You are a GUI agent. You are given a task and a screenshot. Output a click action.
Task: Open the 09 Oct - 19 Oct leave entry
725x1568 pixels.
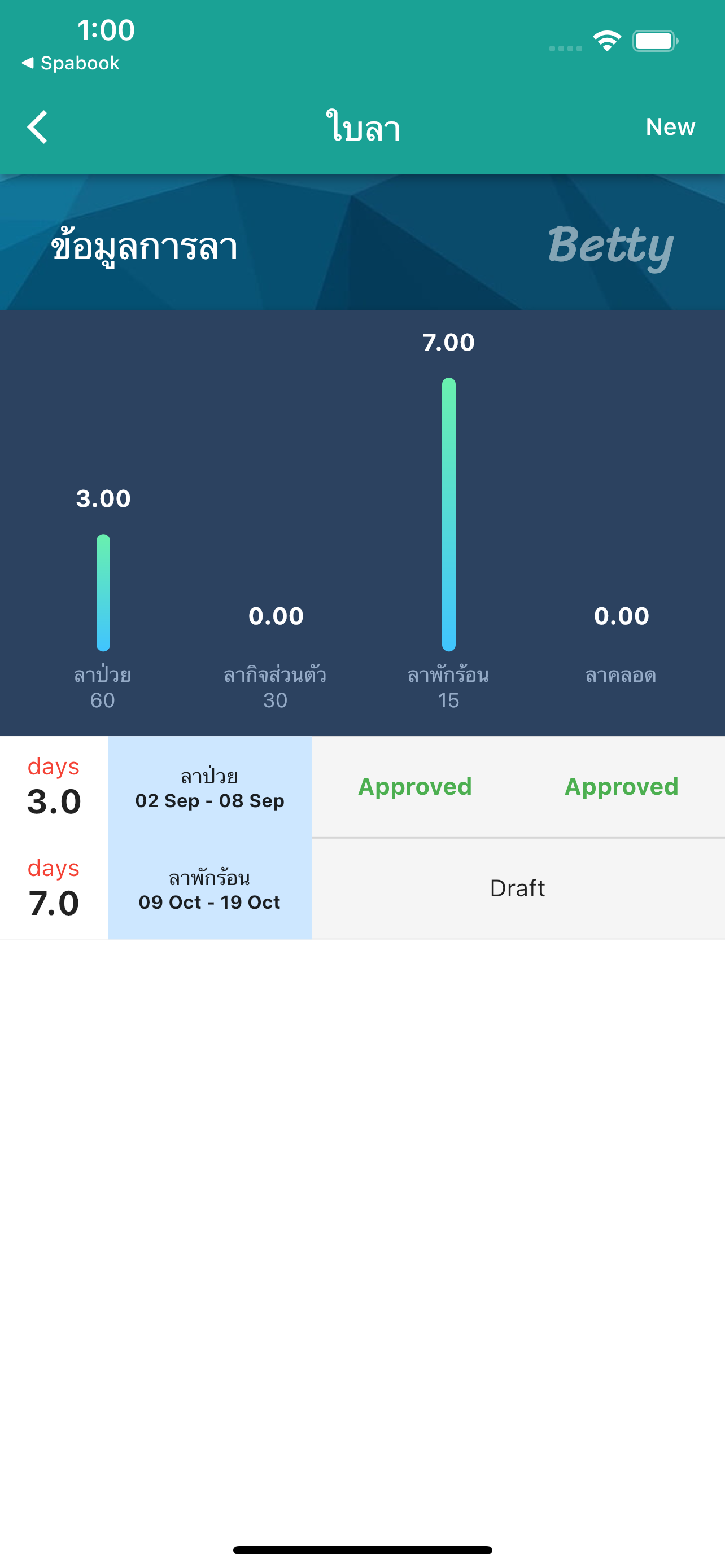pos(210,890)
